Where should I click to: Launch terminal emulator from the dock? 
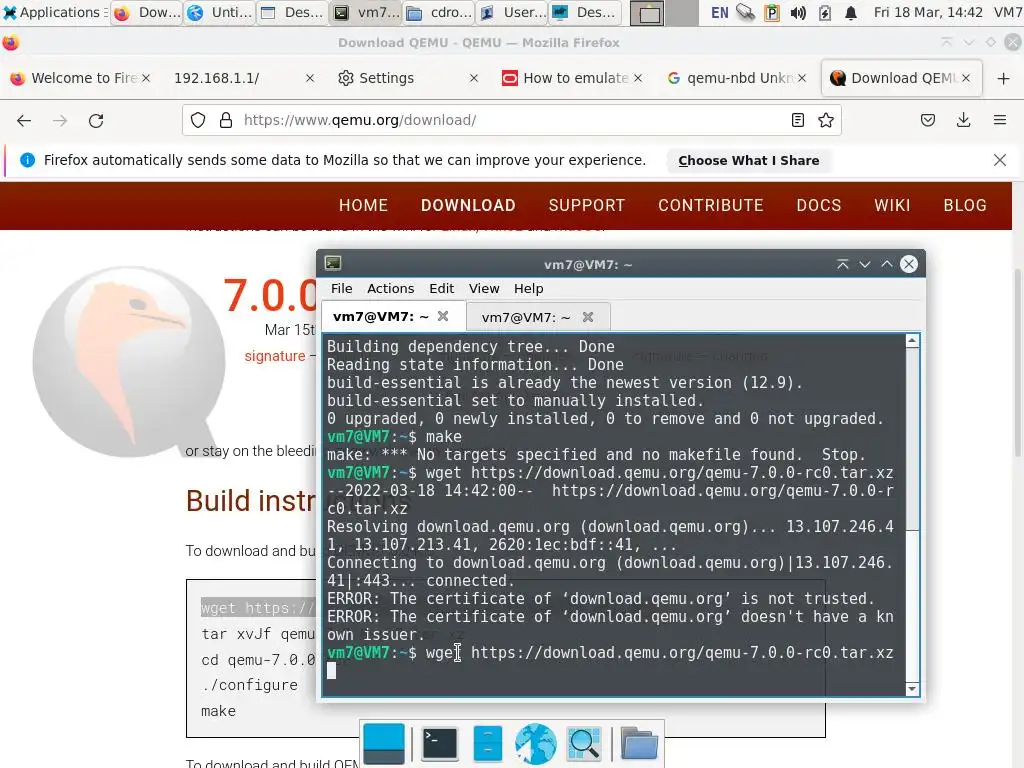440,744
